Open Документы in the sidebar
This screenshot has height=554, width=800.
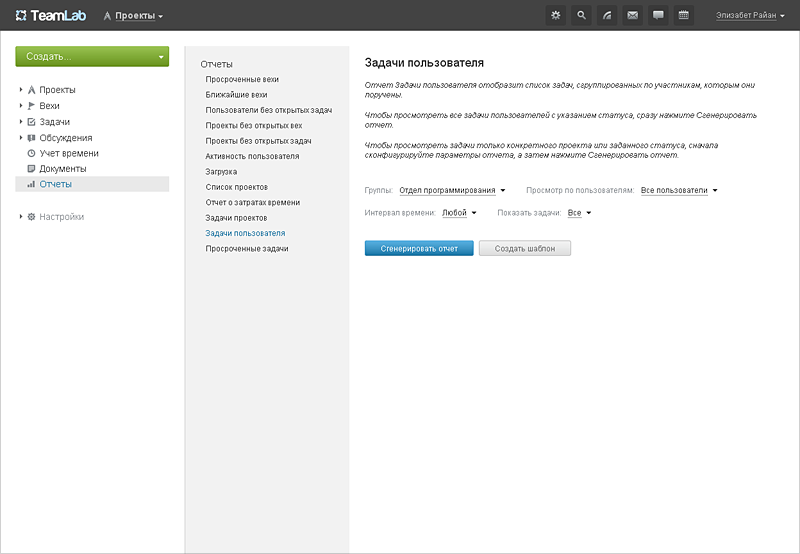63,168
